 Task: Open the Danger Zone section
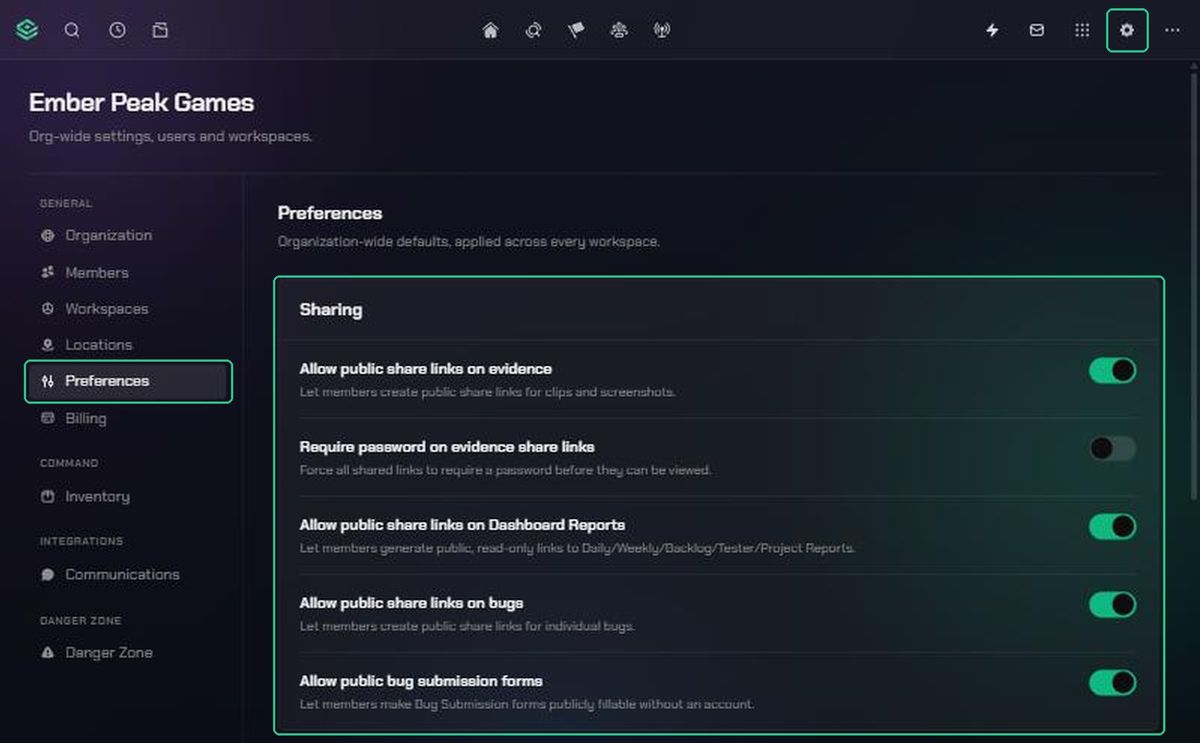129,653
